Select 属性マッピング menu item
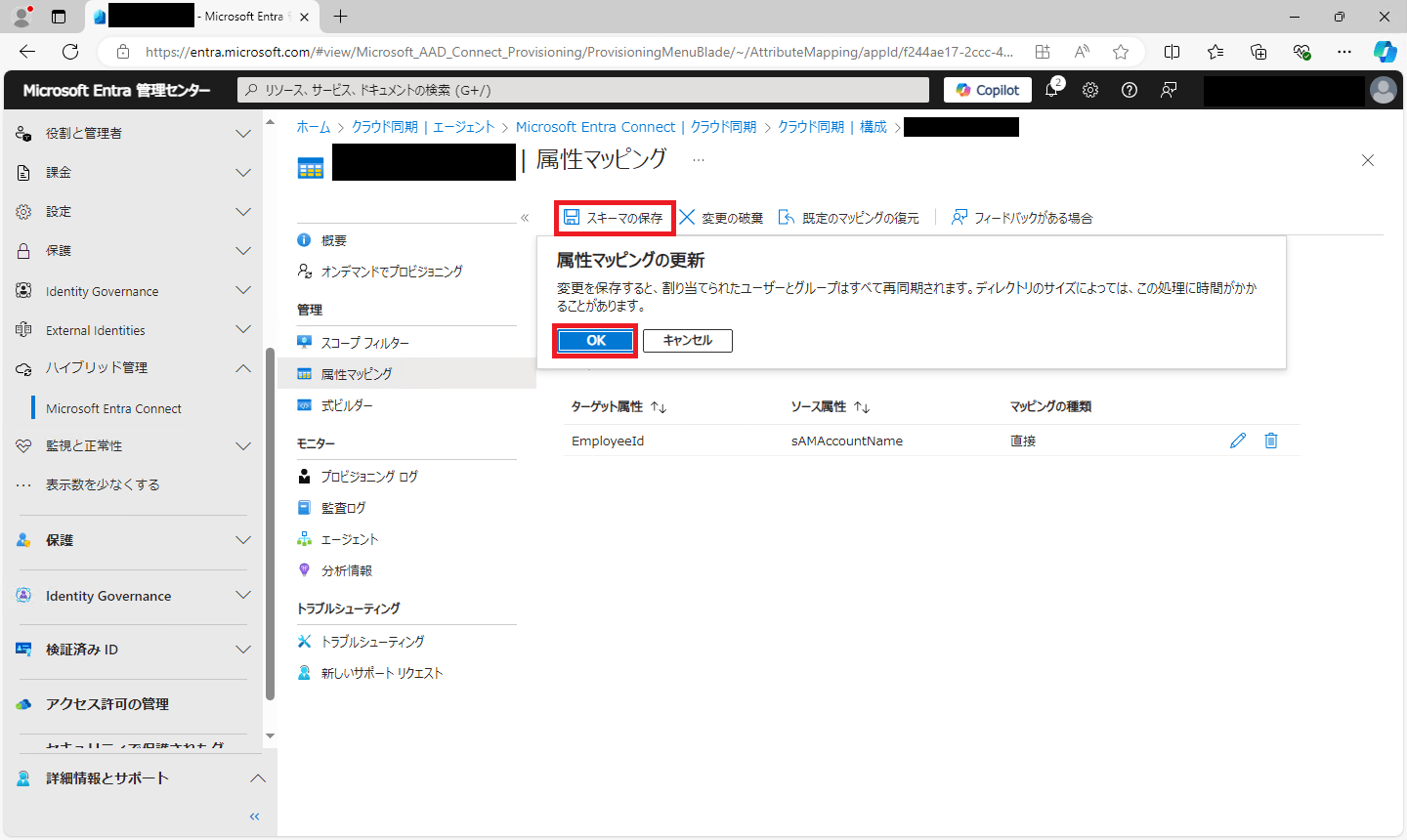 click(x=406, y=374)
